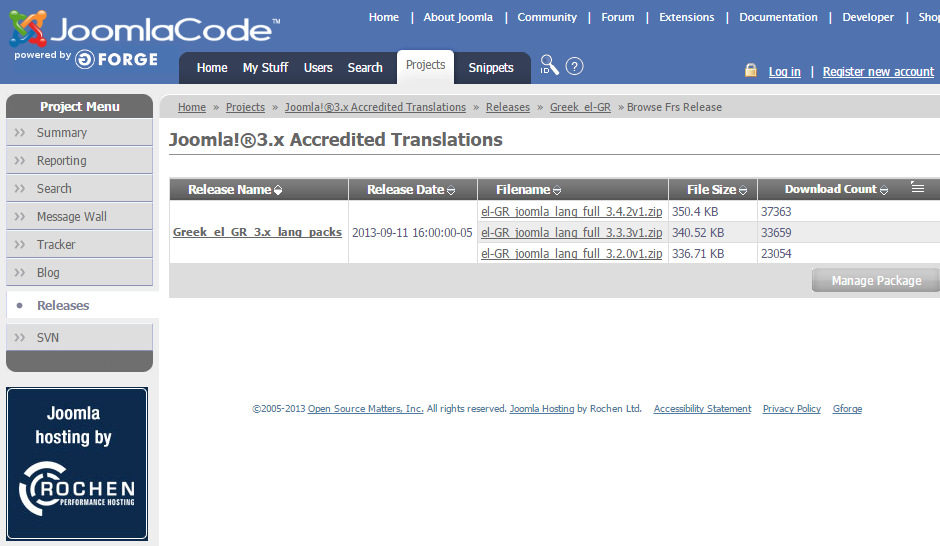Image resolution: width=940 pixels, height=546 pixels.
Task: Open the column options menu icon
Action: (x=917, y=187)
